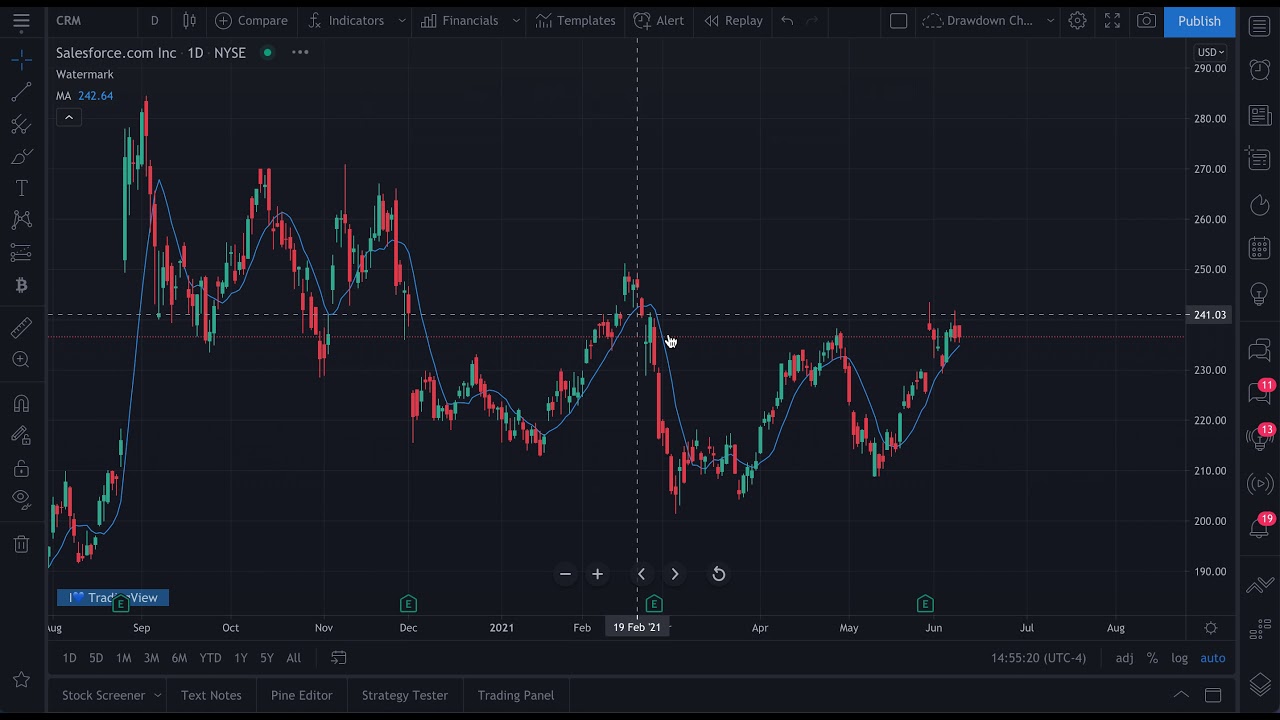Select the Text annotation tool
The height and width of the screenshot is (720, 1280).
[21, 188]
